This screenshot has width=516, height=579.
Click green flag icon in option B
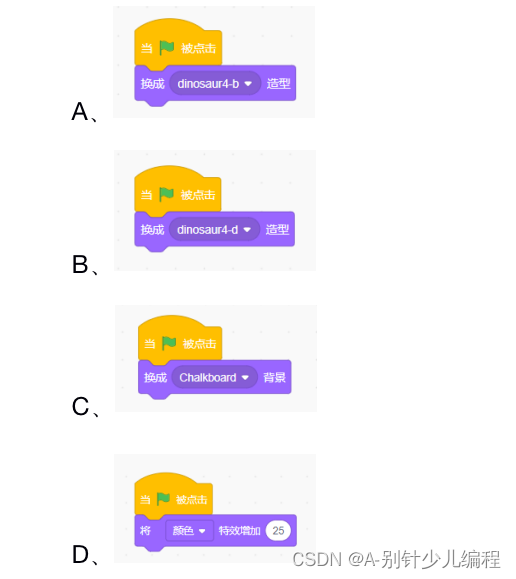point(166,194)
